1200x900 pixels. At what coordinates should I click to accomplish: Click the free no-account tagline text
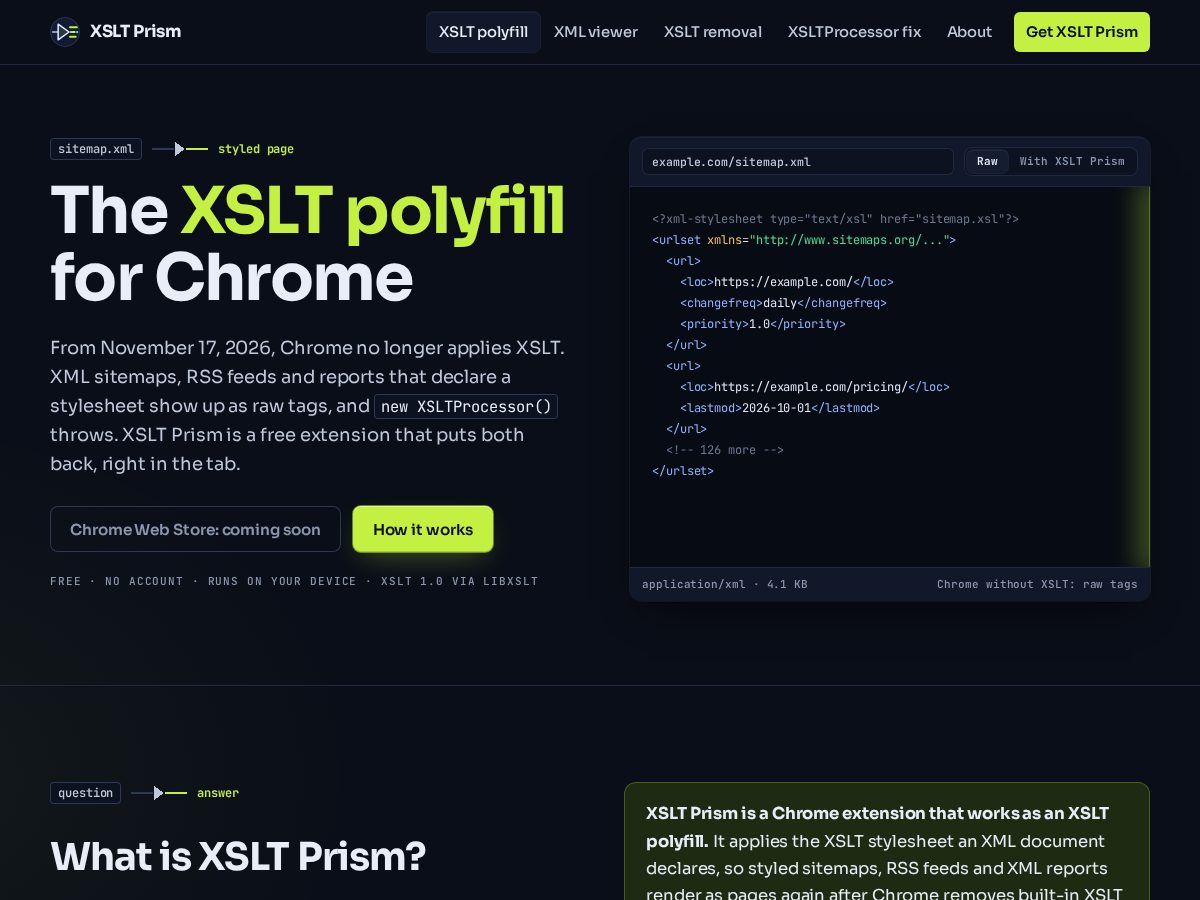coord(294,581)
